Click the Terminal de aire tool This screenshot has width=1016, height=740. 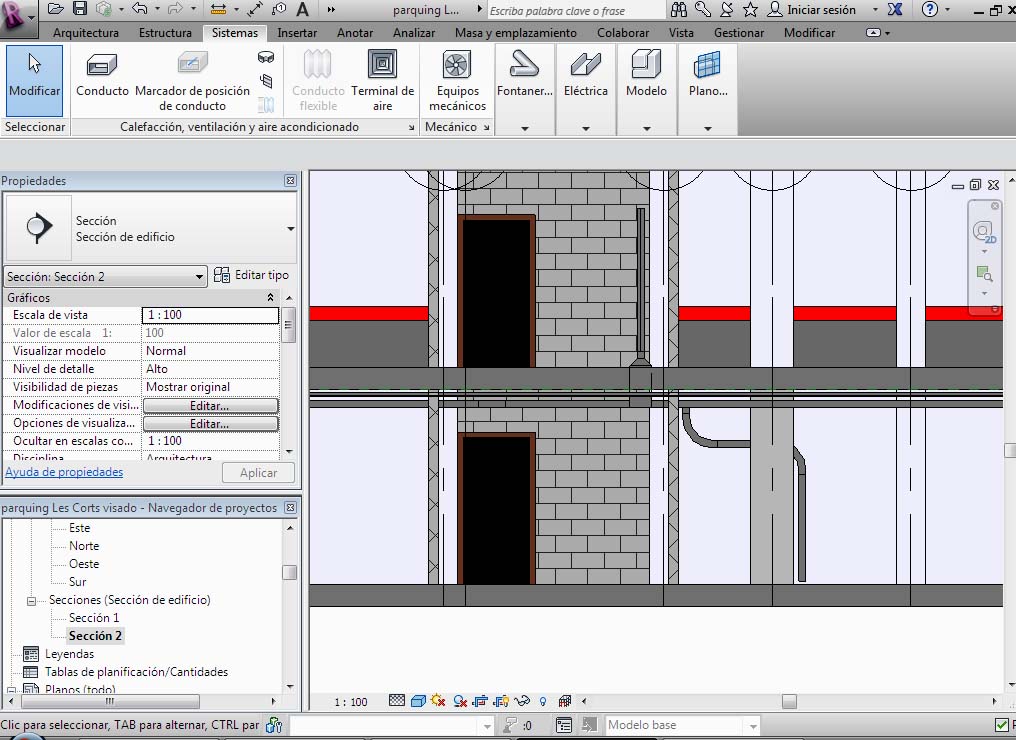tap(382, 80)
